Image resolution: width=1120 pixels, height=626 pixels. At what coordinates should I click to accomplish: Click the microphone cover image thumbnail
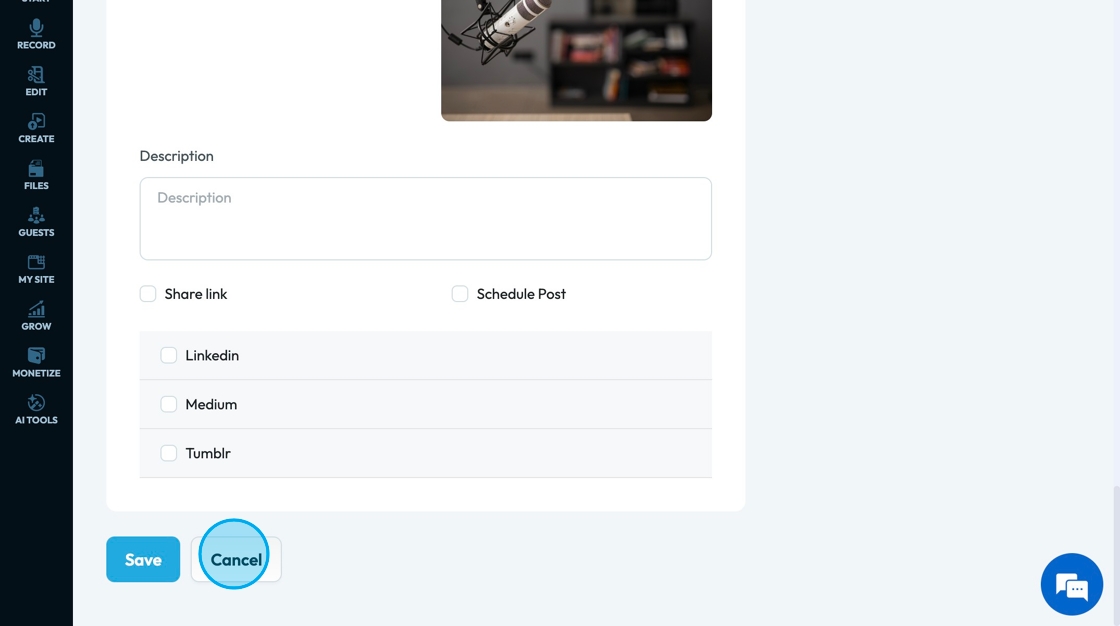576,60
